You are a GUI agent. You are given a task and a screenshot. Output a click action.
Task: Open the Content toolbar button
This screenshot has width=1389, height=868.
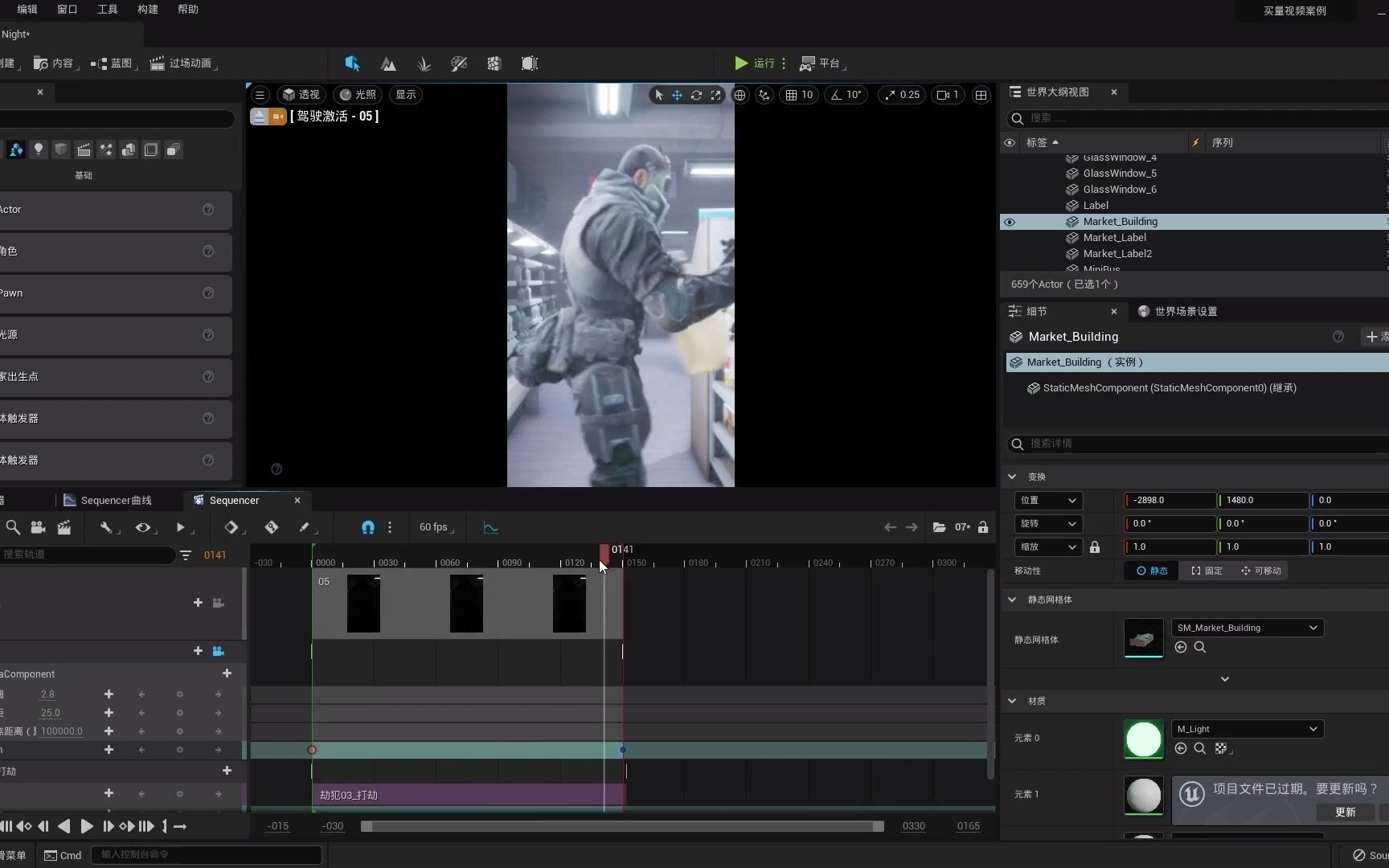click(55, 63)
